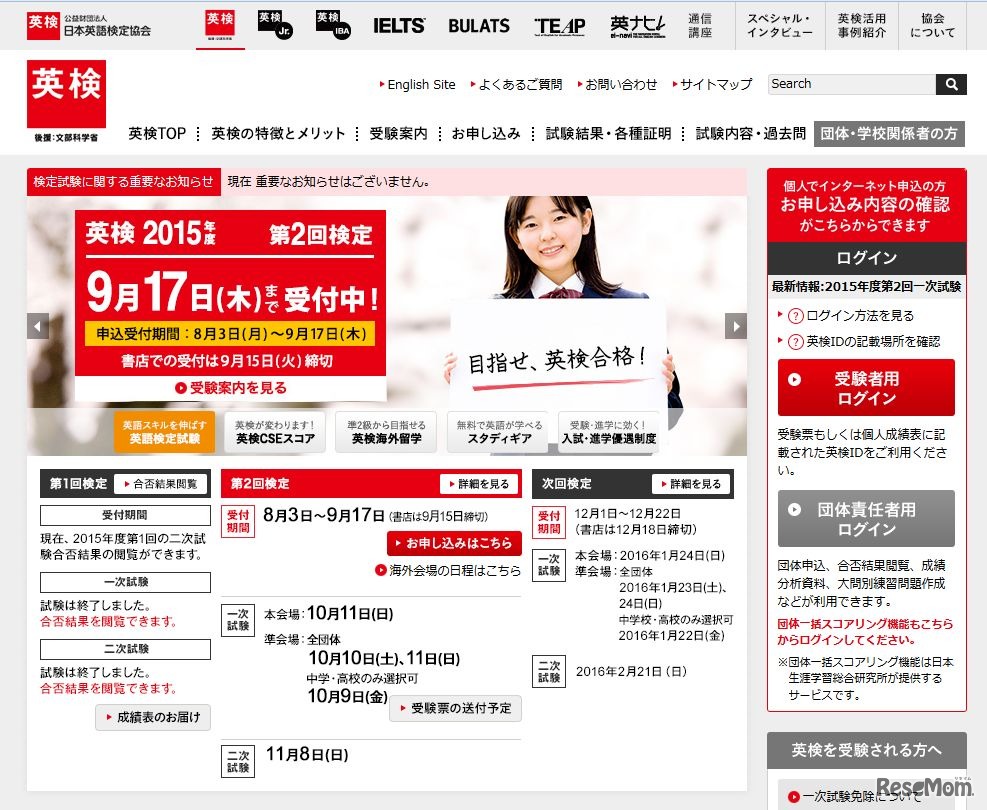Open the 英検 IBA logo link
The height and width of the screenshot is (810, 987).
(x=333, y=25)
